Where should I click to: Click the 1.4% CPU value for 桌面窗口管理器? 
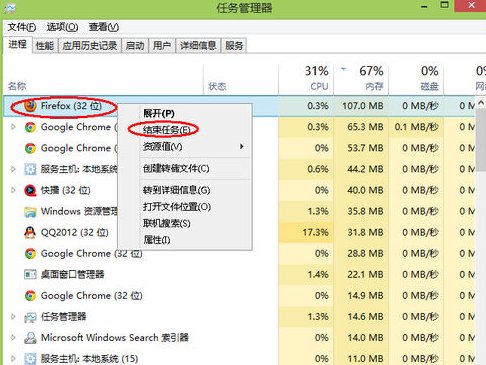point(318,275)
